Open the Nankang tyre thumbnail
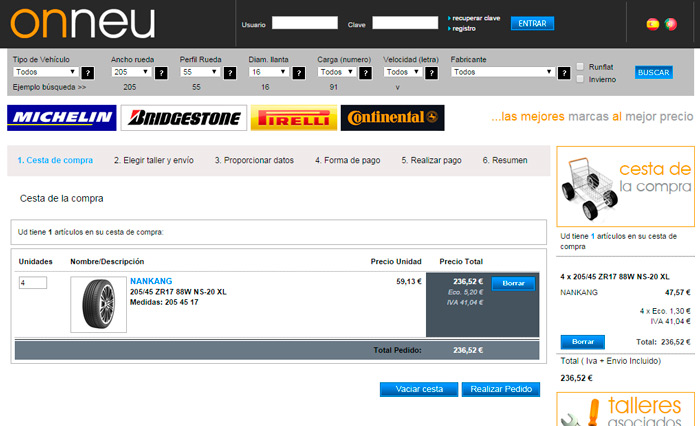Image resolution: width=700 pixels, height=426 pixels. pos(98,304)
